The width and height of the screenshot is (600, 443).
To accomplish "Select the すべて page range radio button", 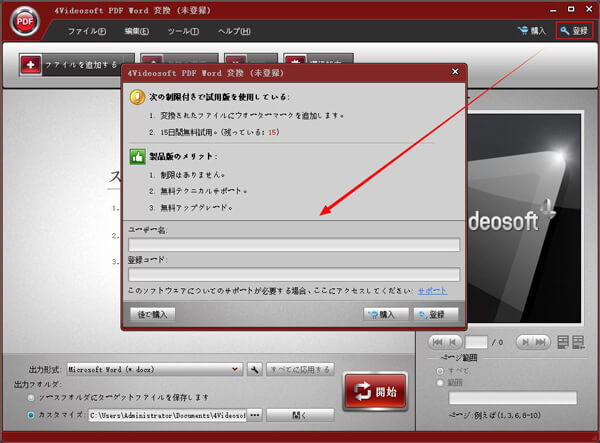I will (440, 371).
